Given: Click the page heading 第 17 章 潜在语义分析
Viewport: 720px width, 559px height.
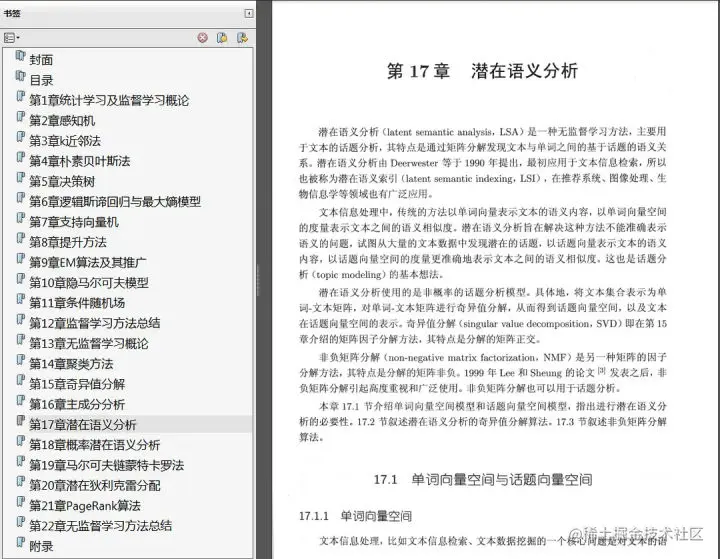Looking at the screenshot, I should 482,71.
